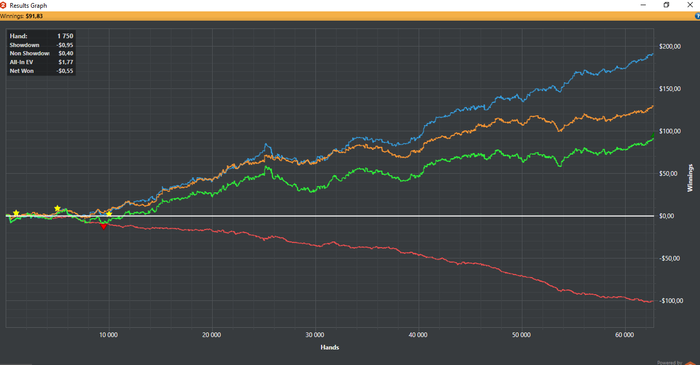Click the Winnings: $91,83 summary text
The height and width of the screenshot is (365, 700).
click(x=21, y=16)
